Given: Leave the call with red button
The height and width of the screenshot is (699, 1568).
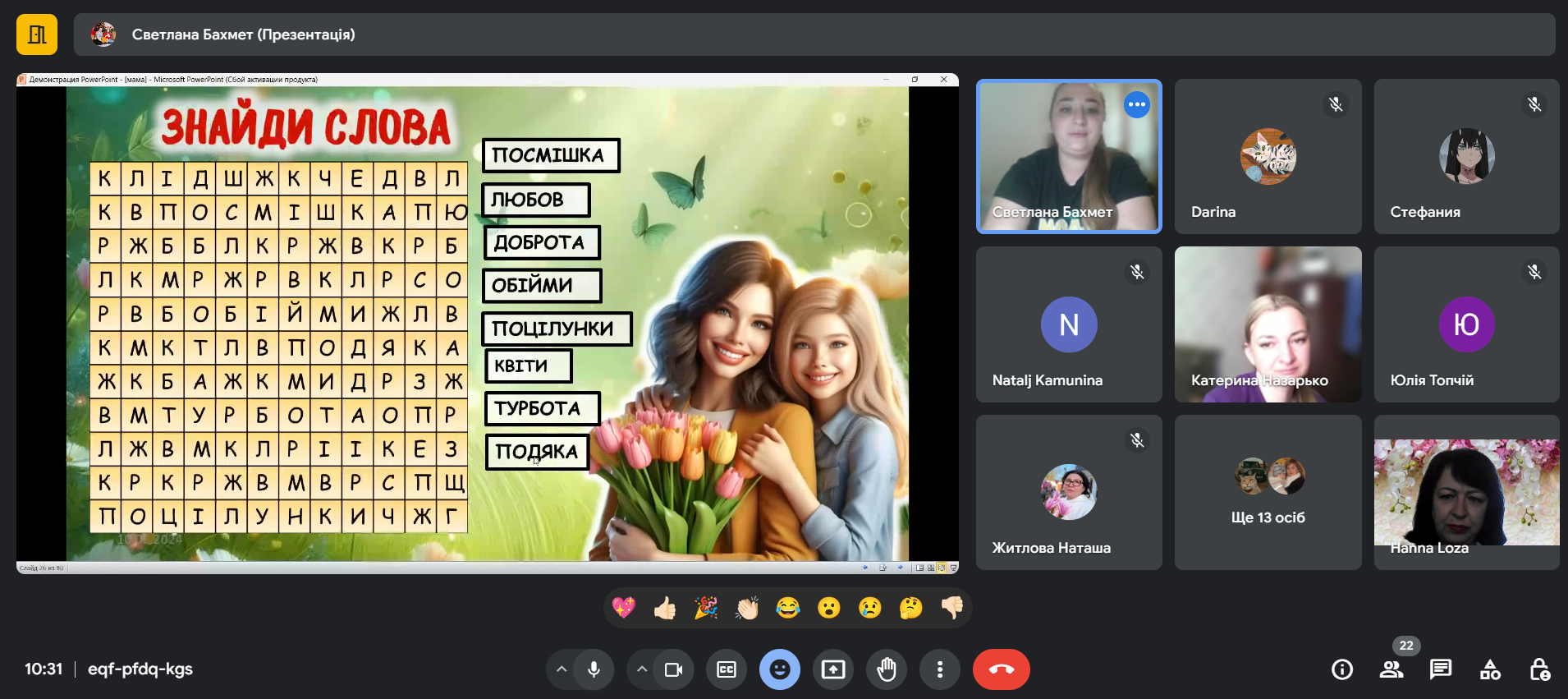Looking at the screenshot, I should (1001, 669).
